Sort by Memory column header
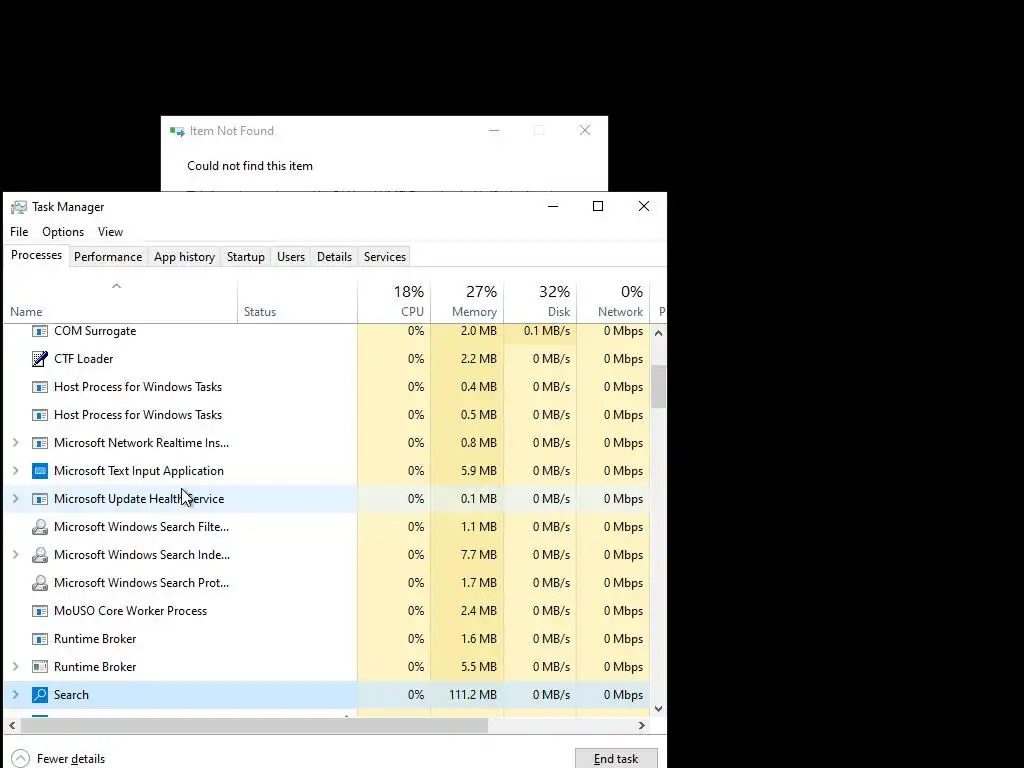Viewport: 1024px width, 768px height. (467, 301)
